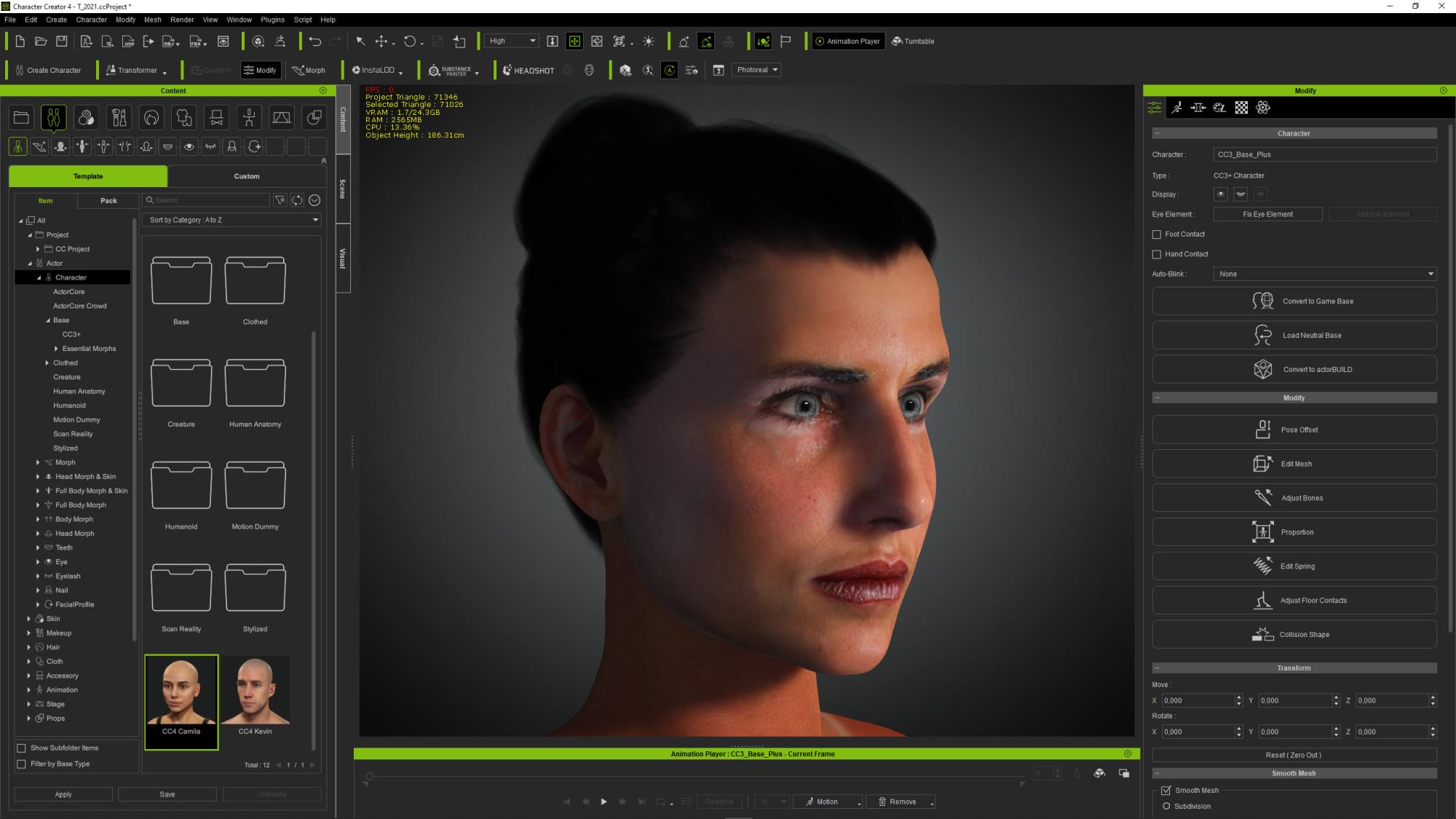Open the Photoreal shader dropdown

tap(756, 70)
